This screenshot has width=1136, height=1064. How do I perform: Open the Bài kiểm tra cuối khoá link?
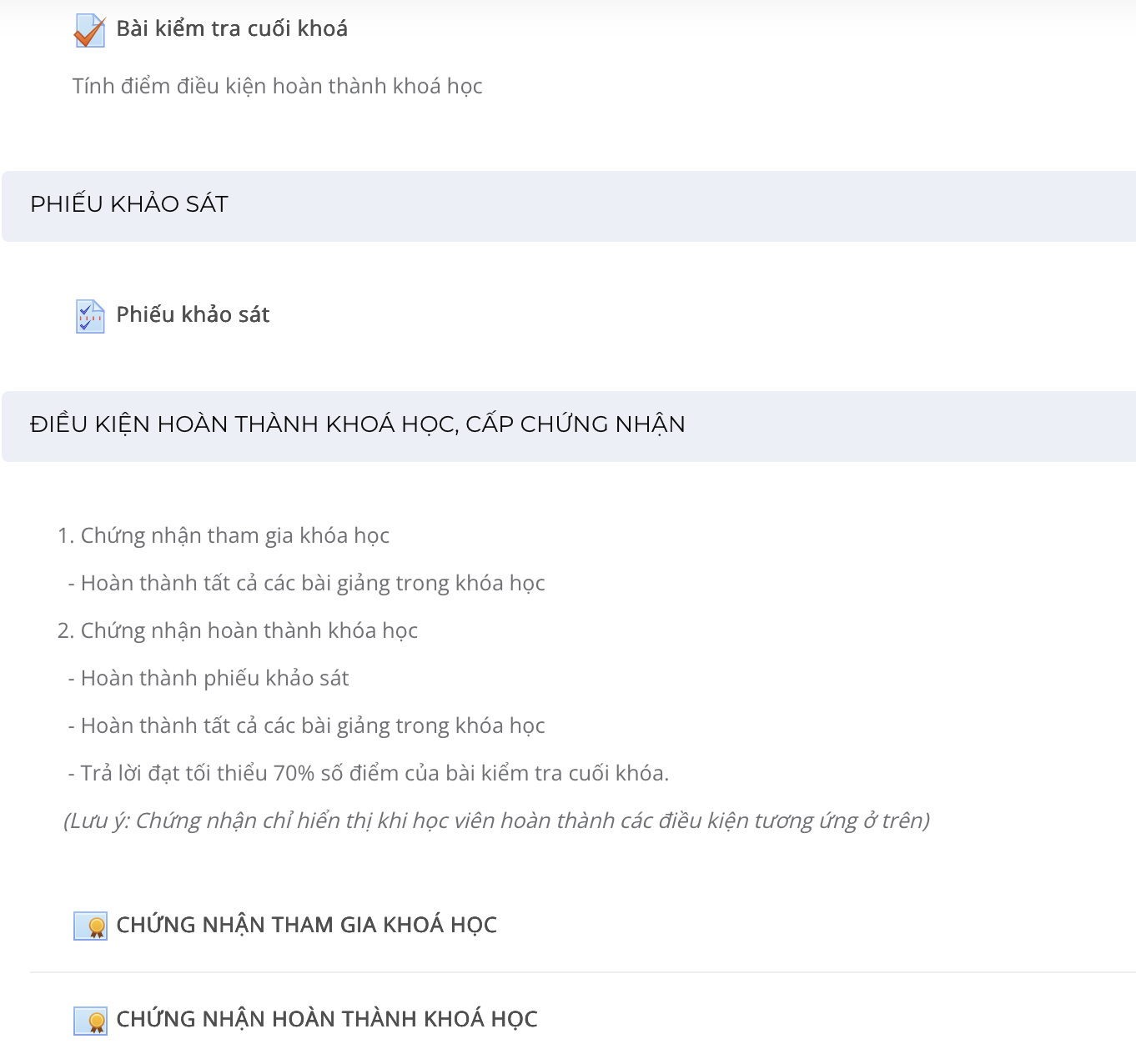click(232, 28)
